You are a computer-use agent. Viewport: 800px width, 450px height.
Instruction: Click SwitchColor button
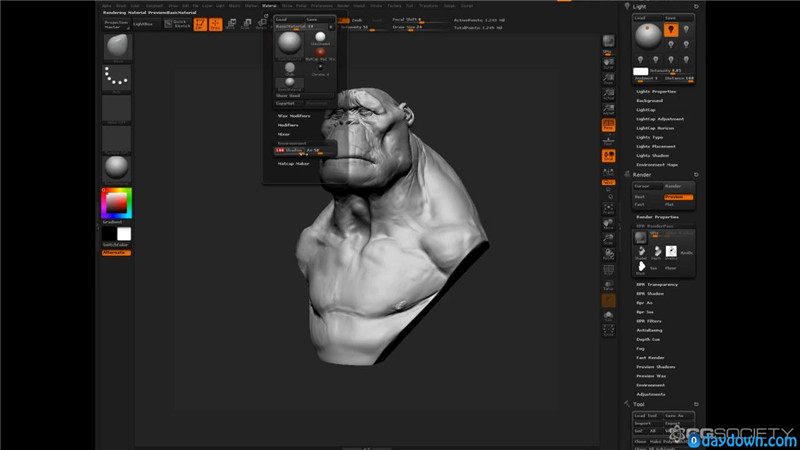(x=116, y=245)
